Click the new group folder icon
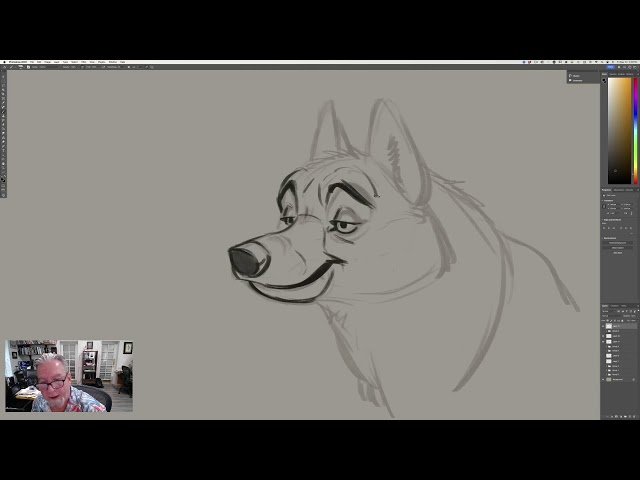This screenshot has height=480, width=640. coord(625,416)
